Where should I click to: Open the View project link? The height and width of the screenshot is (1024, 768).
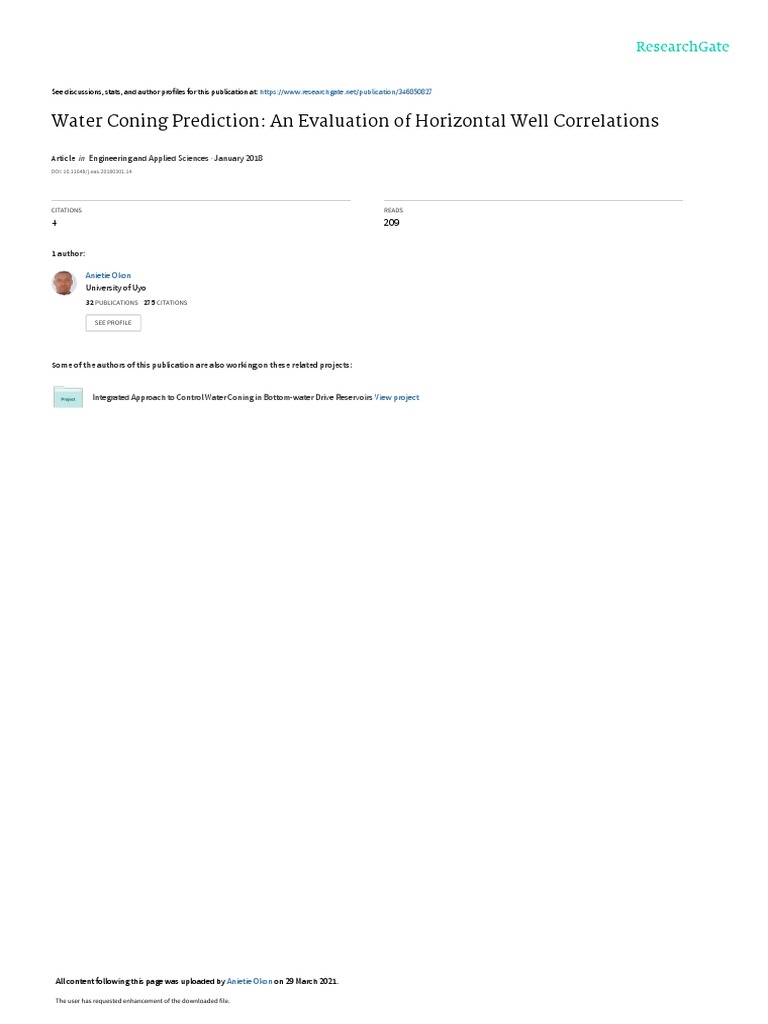(x=397, y=397)
